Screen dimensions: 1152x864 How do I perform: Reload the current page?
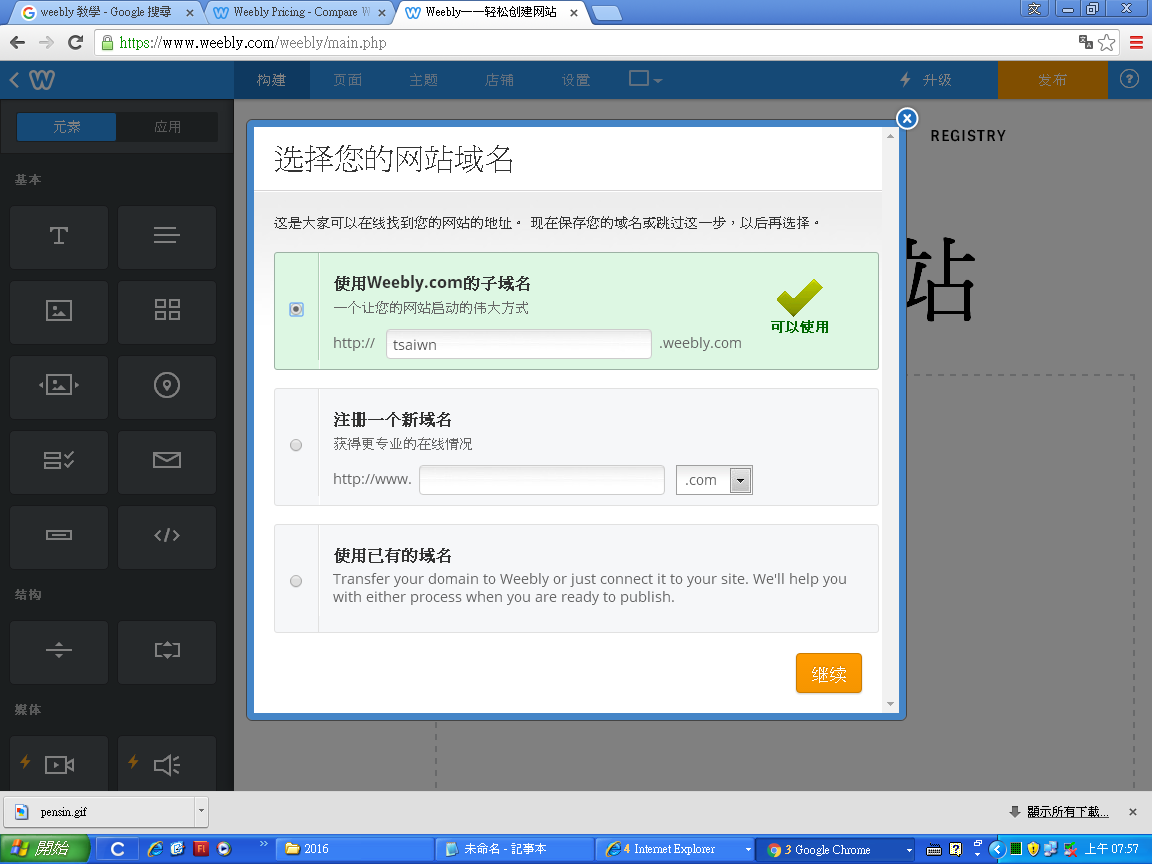(x=75, y=43)
